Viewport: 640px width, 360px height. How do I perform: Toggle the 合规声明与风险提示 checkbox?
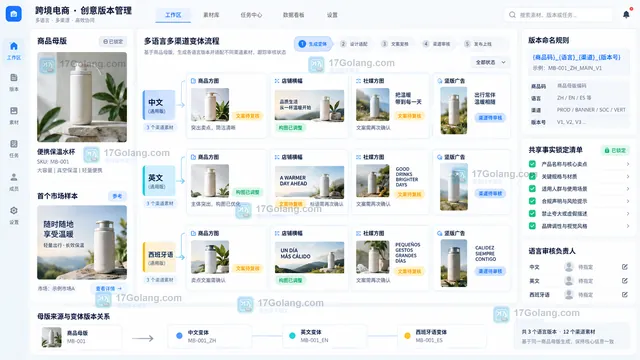coord(532,201)
